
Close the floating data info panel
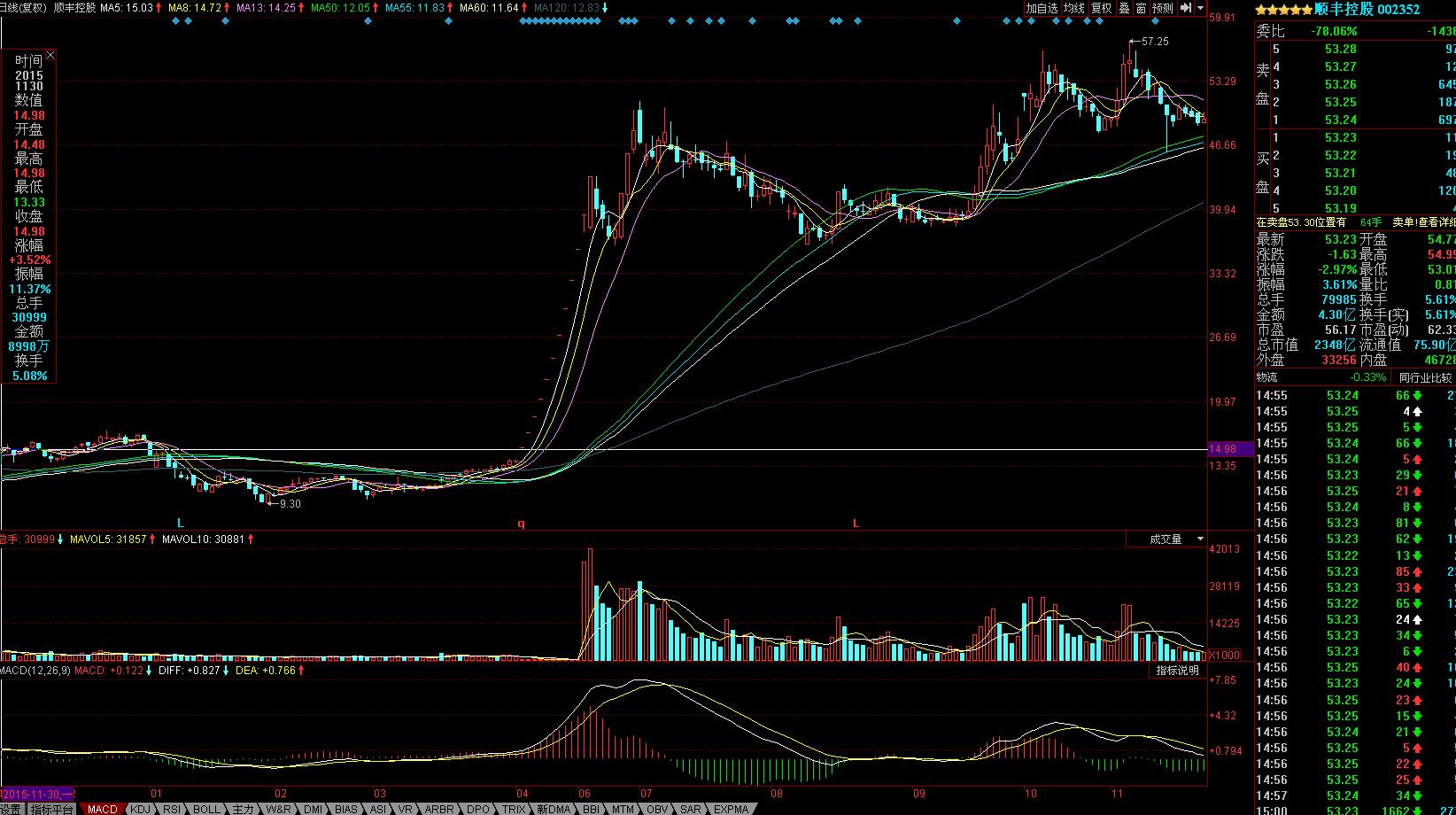[x=50, y=56]
